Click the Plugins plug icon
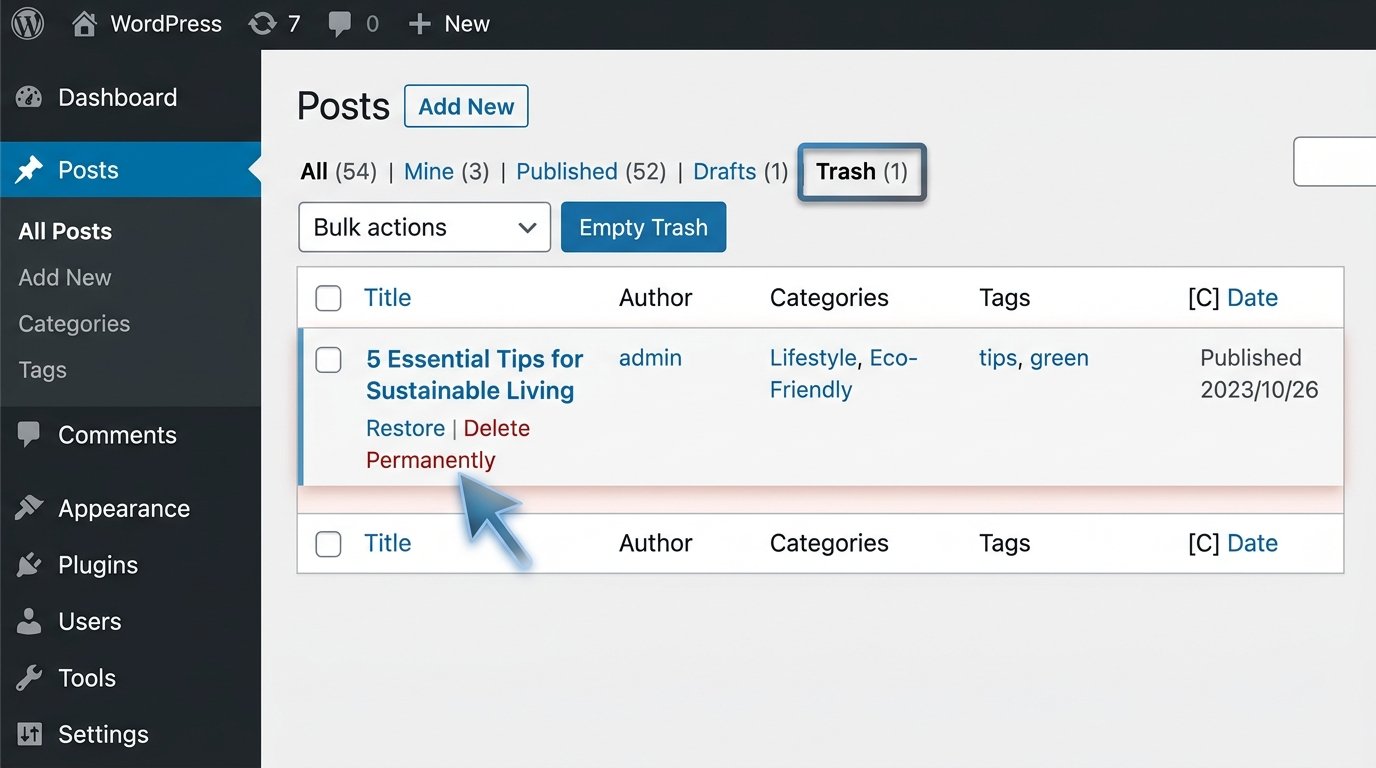This screenshot has height=768, width=1376. pos(29,565)
